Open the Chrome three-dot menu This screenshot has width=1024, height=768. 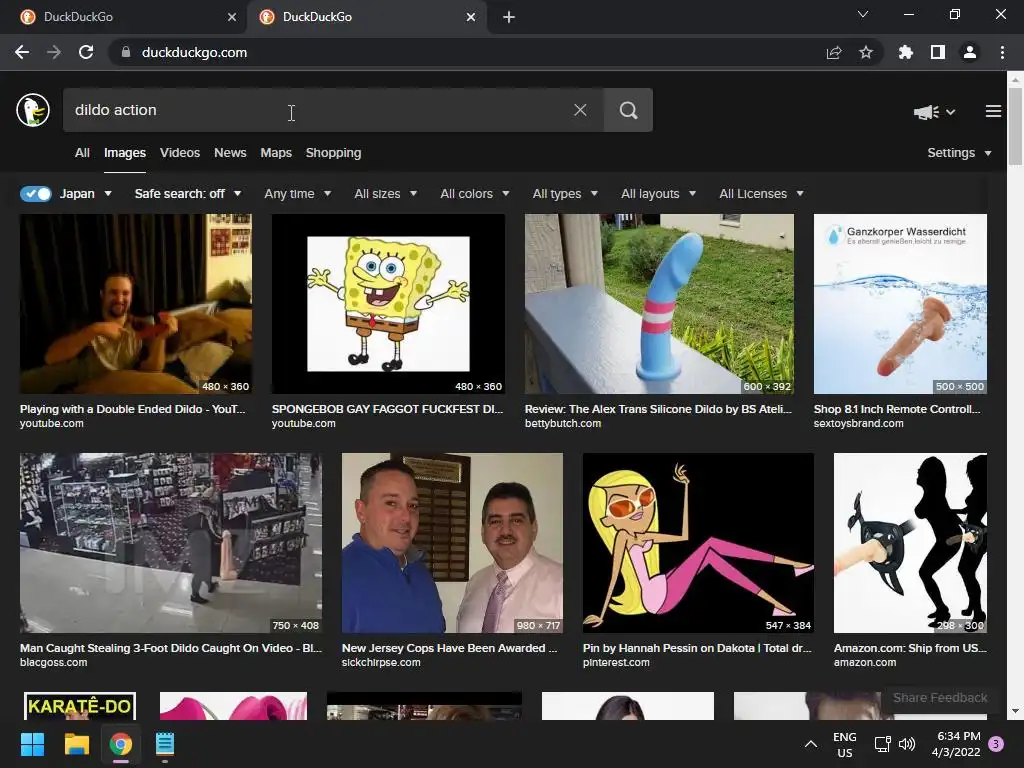pyautogui.click(x=1002, y=52)
